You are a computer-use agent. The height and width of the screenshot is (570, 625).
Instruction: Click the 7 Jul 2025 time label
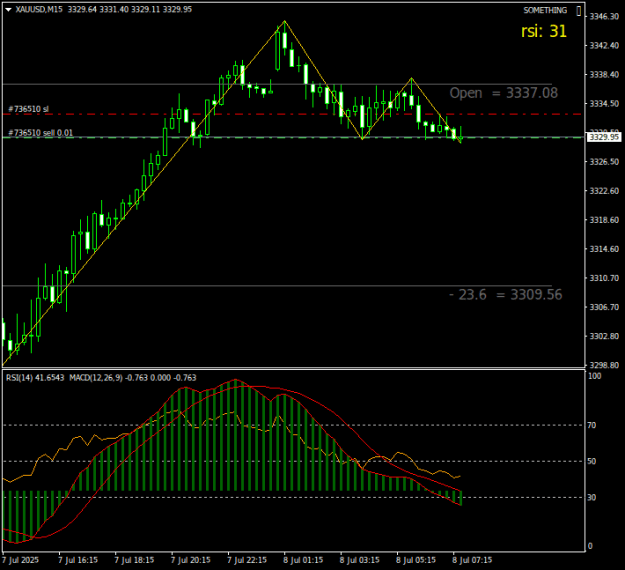click(x=21, y=560)
